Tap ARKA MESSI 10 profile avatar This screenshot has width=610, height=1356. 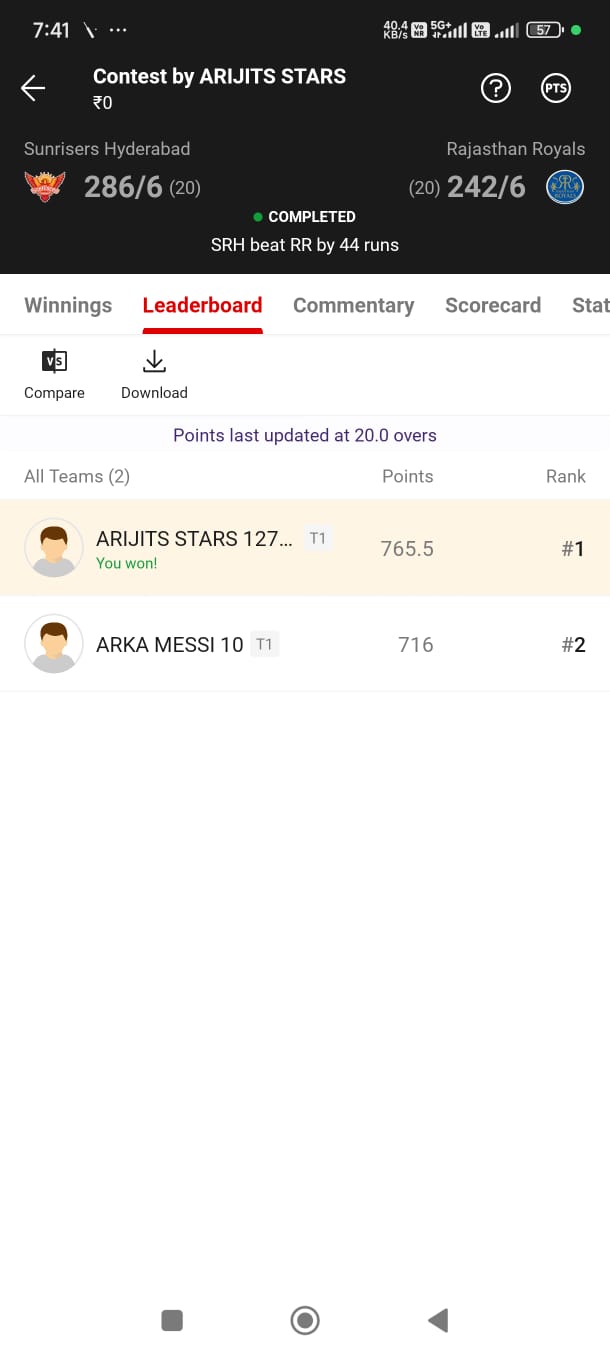click(x=54, y=643)
